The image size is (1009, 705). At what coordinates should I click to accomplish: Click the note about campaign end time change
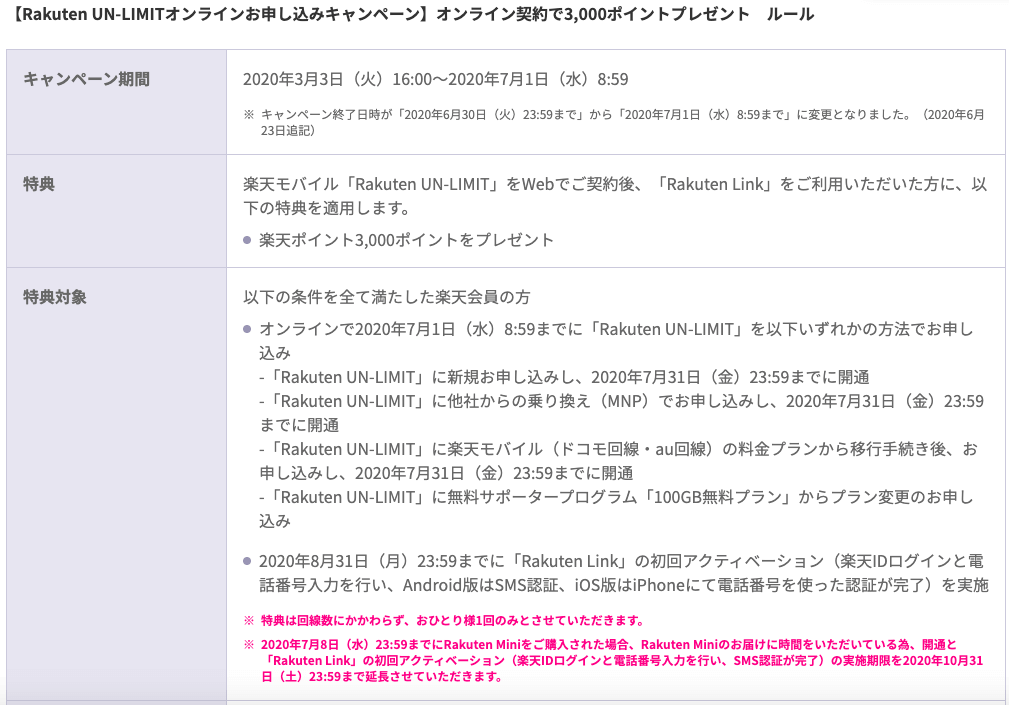615,122
